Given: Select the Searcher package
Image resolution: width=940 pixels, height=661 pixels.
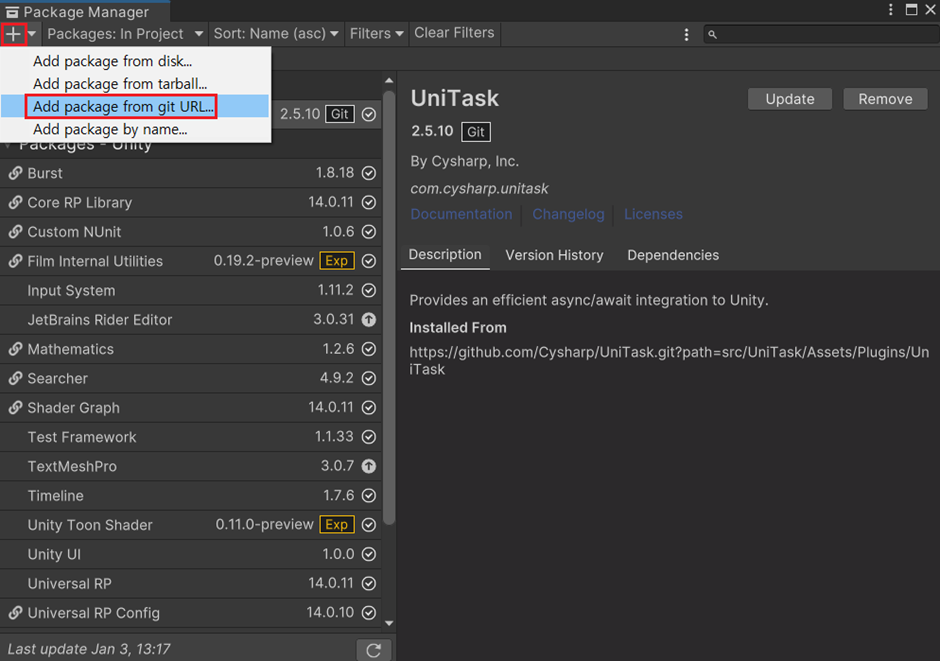Looking at the screenshot, I should pos(191,379).
